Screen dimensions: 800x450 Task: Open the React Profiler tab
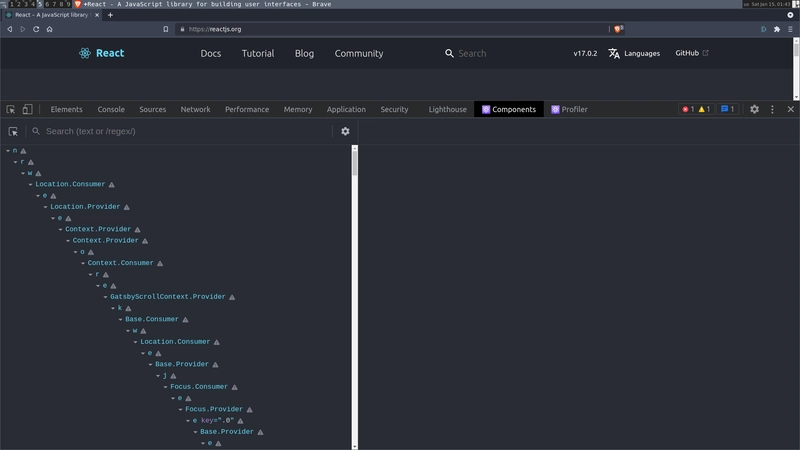point(569,109)
